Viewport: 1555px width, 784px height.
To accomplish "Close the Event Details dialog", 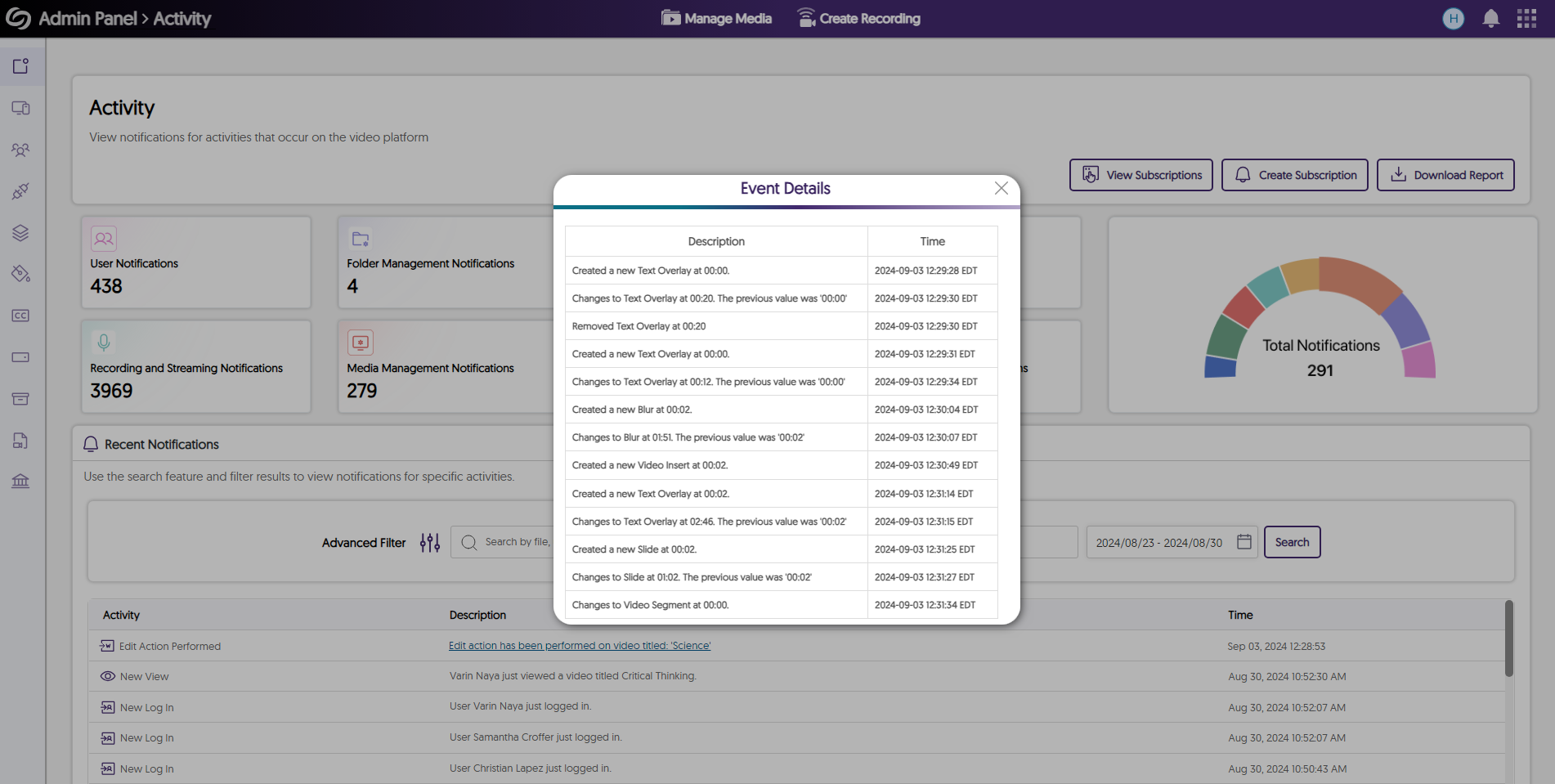I will coord(1001,188).
